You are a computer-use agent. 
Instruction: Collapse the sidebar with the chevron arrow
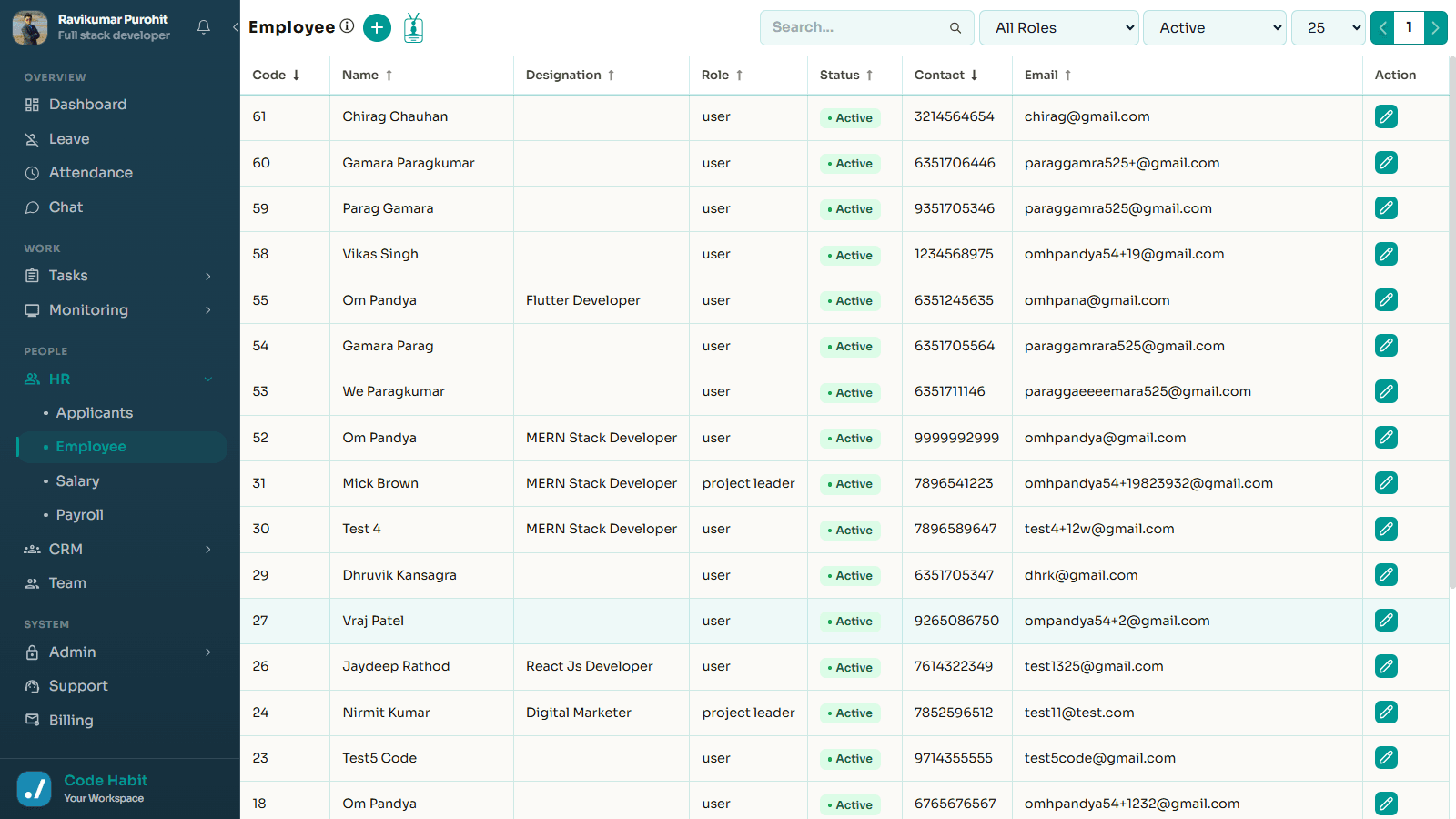pos(235,27)
